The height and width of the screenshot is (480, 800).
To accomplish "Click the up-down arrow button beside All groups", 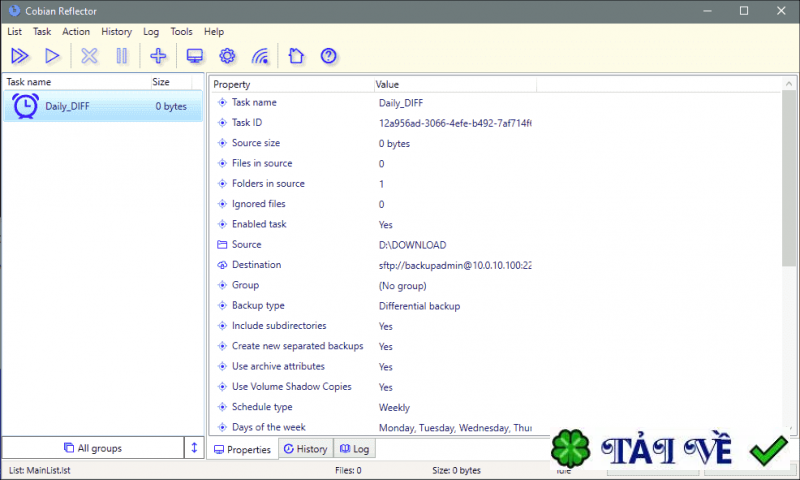I will [194, 448].
